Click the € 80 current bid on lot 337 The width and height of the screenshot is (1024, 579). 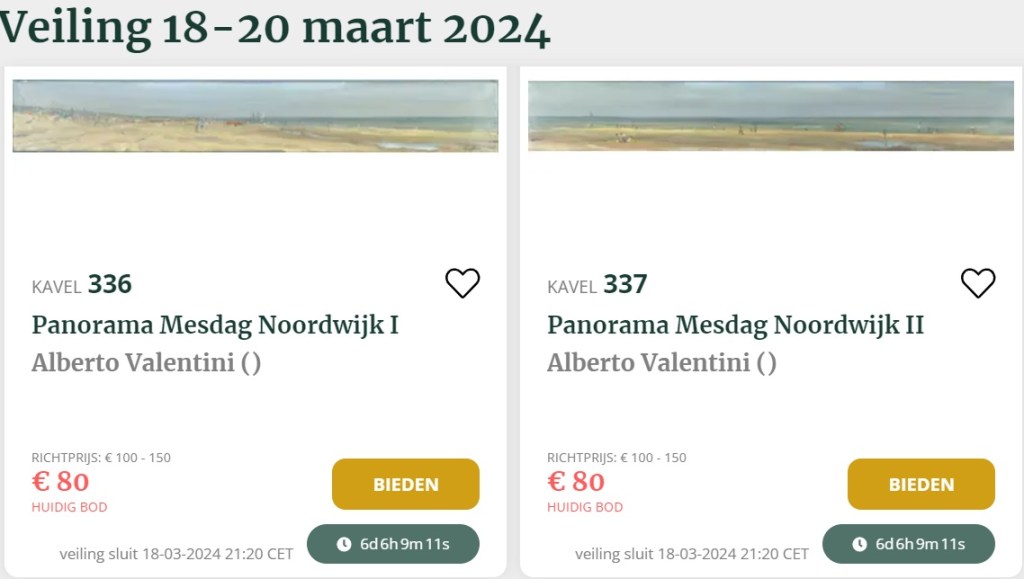pos(576,482)
